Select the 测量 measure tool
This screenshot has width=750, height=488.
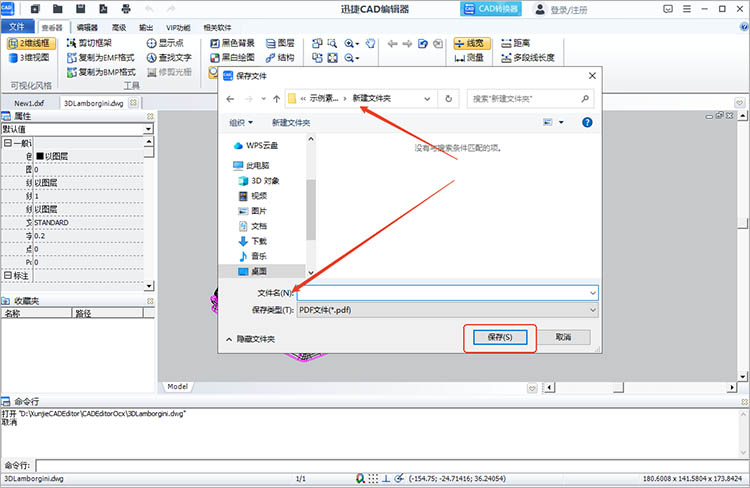coord(469,58)
